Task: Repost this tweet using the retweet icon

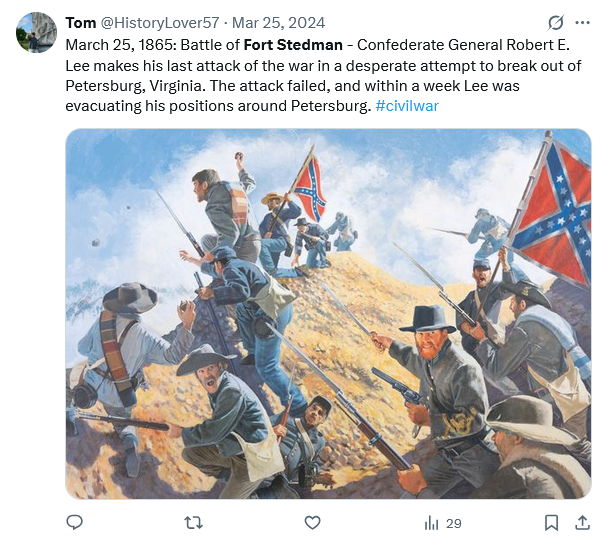Action: point(194,522)
